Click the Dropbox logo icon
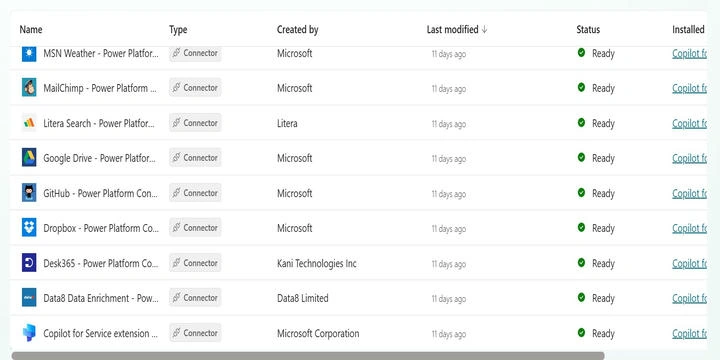The height and width of the screenshot is (360, 720). click(29, 228)
